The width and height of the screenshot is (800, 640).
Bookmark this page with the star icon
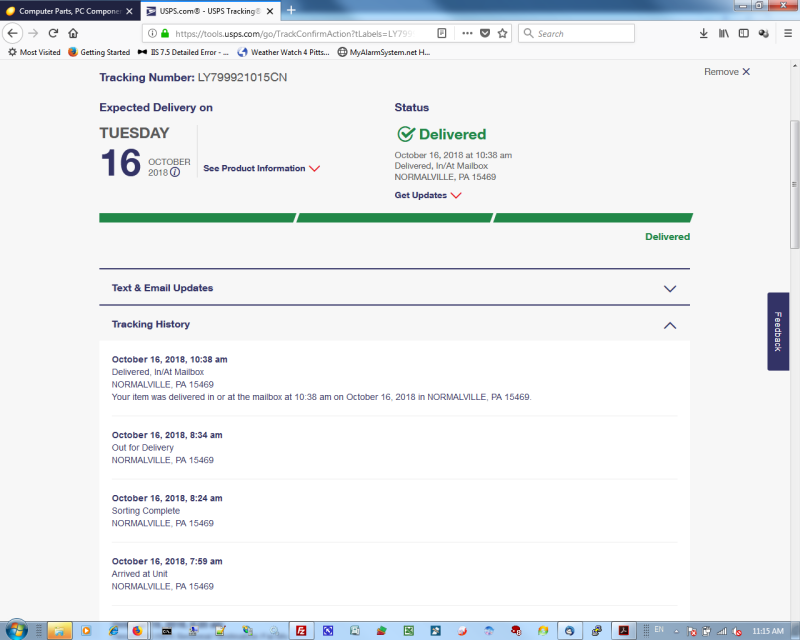[503, 33]
